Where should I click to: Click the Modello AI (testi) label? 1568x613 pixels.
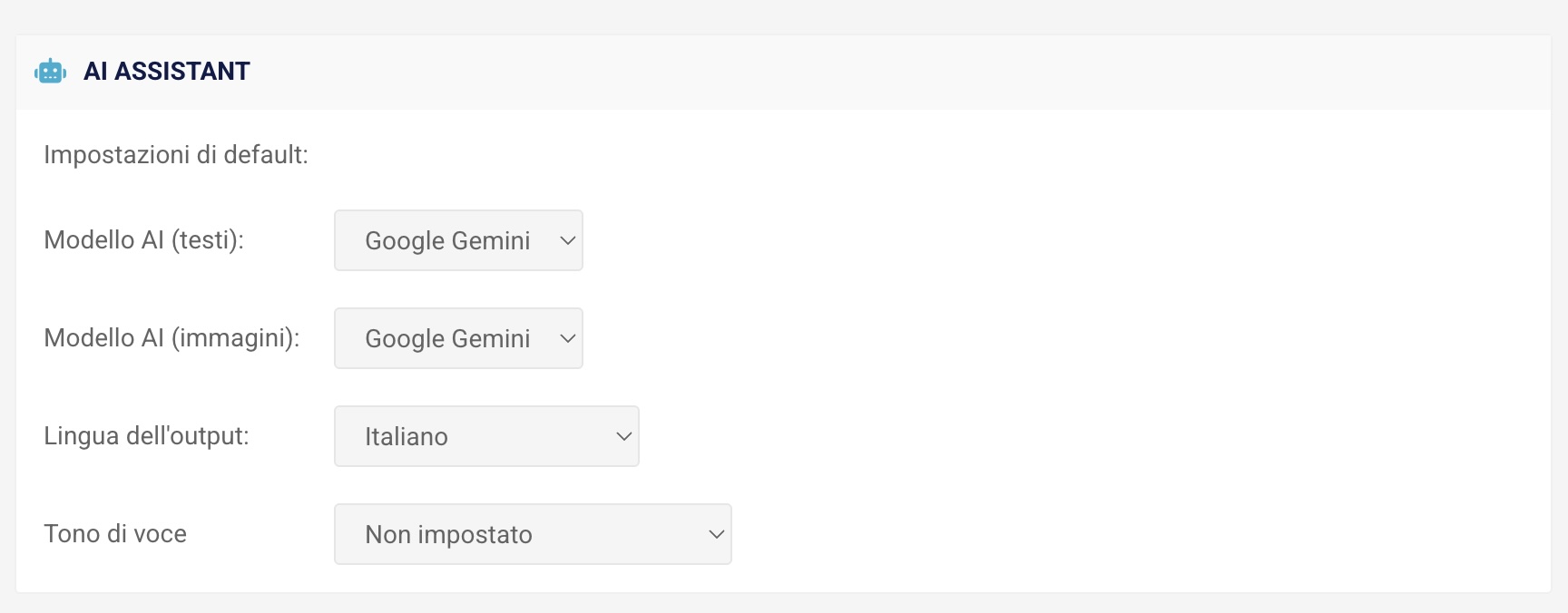coord(144,240)
